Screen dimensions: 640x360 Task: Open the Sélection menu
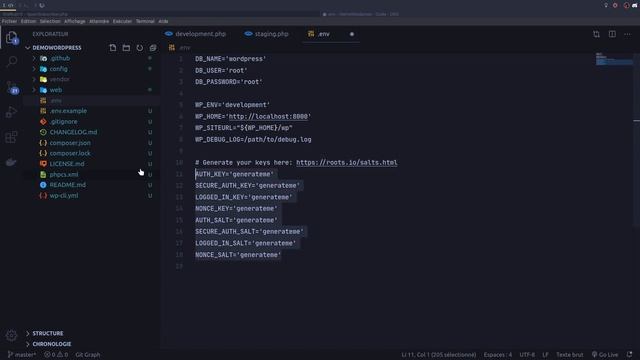pos(50,21)
